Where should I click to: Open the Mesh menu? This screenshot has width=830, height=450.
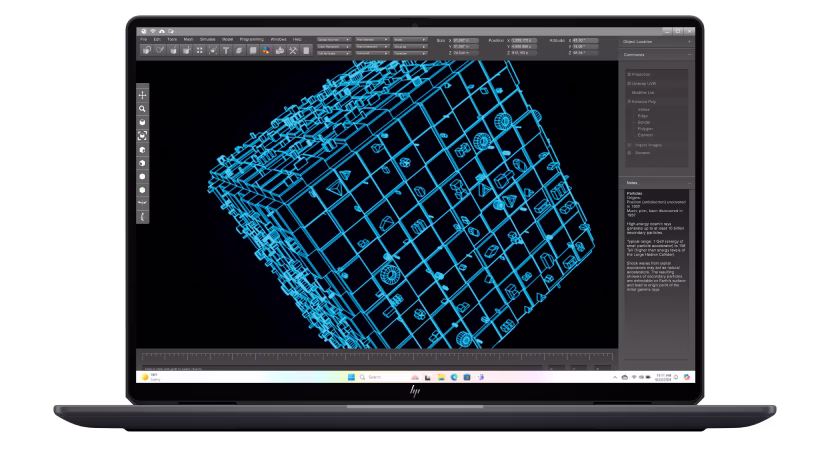(x=188, y=39)
